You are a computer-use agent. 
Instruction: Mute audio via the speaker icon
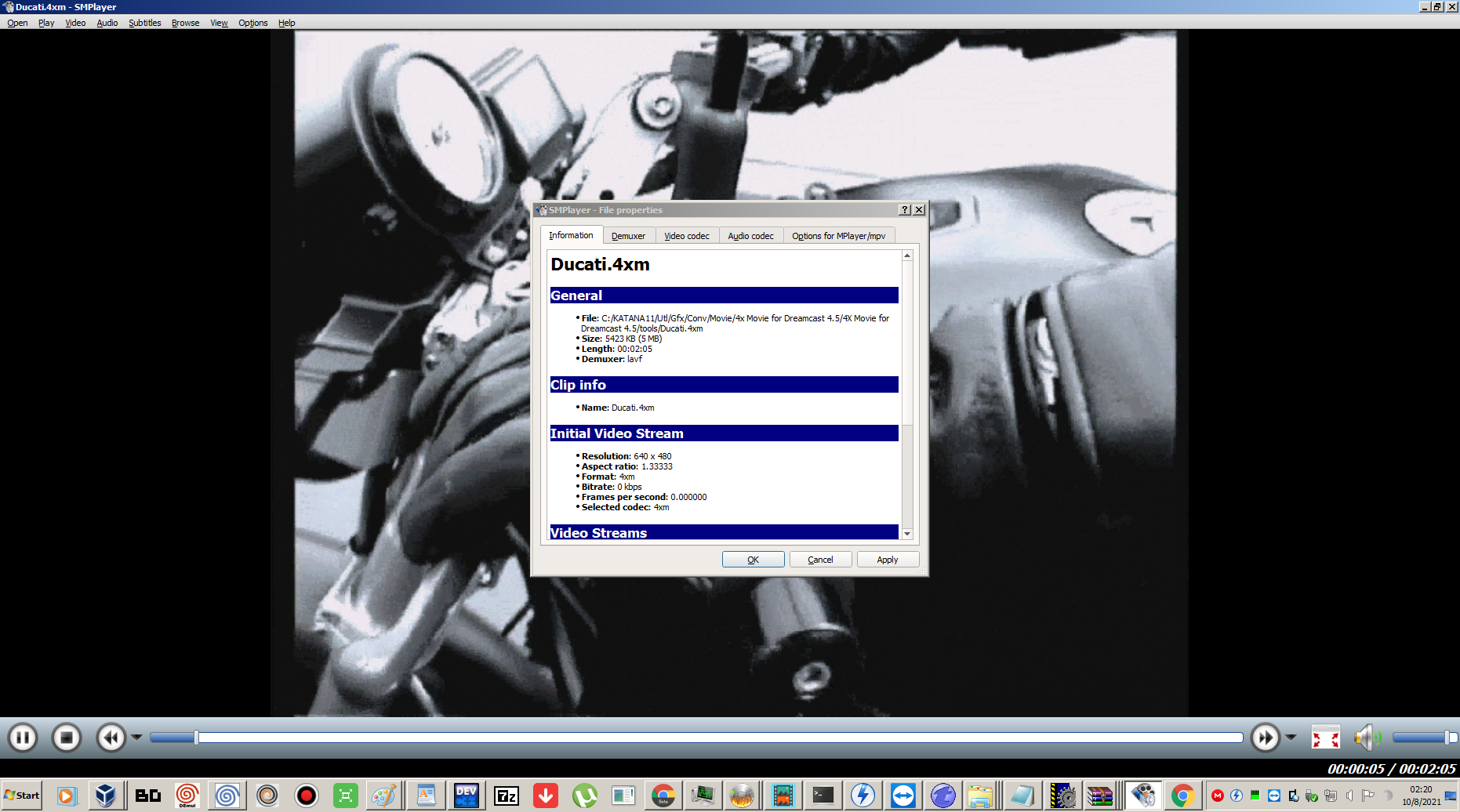(x=1367, y=738)
